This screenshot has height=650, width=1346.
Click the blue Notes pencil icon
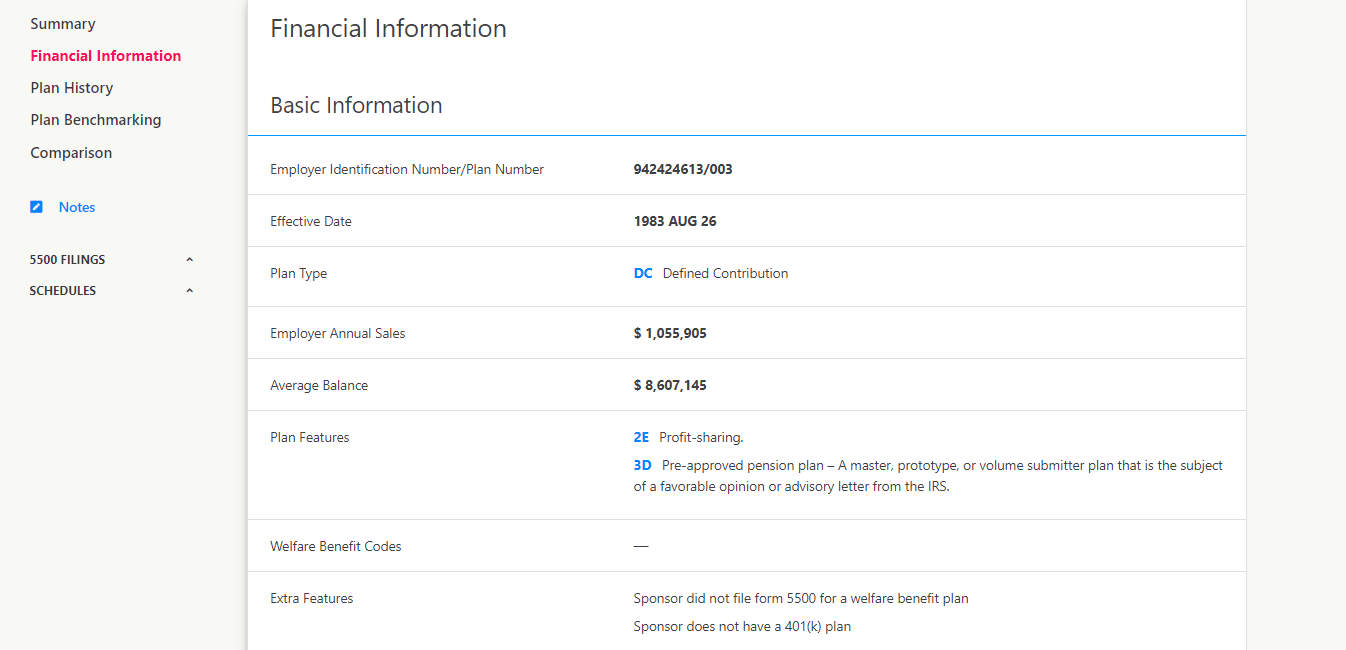[37, 207]
